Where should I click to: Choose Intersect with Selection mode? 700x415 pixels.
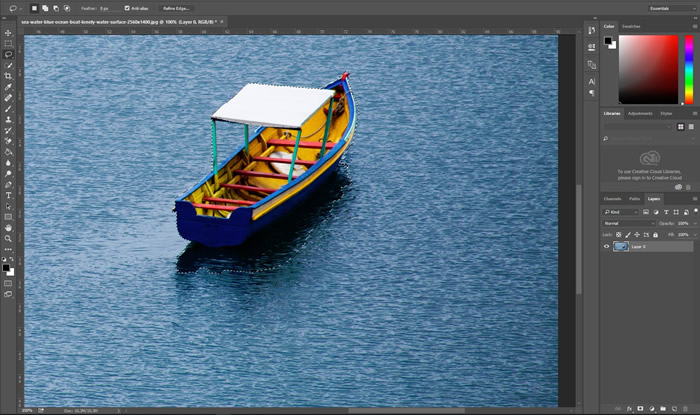[67, 8]
